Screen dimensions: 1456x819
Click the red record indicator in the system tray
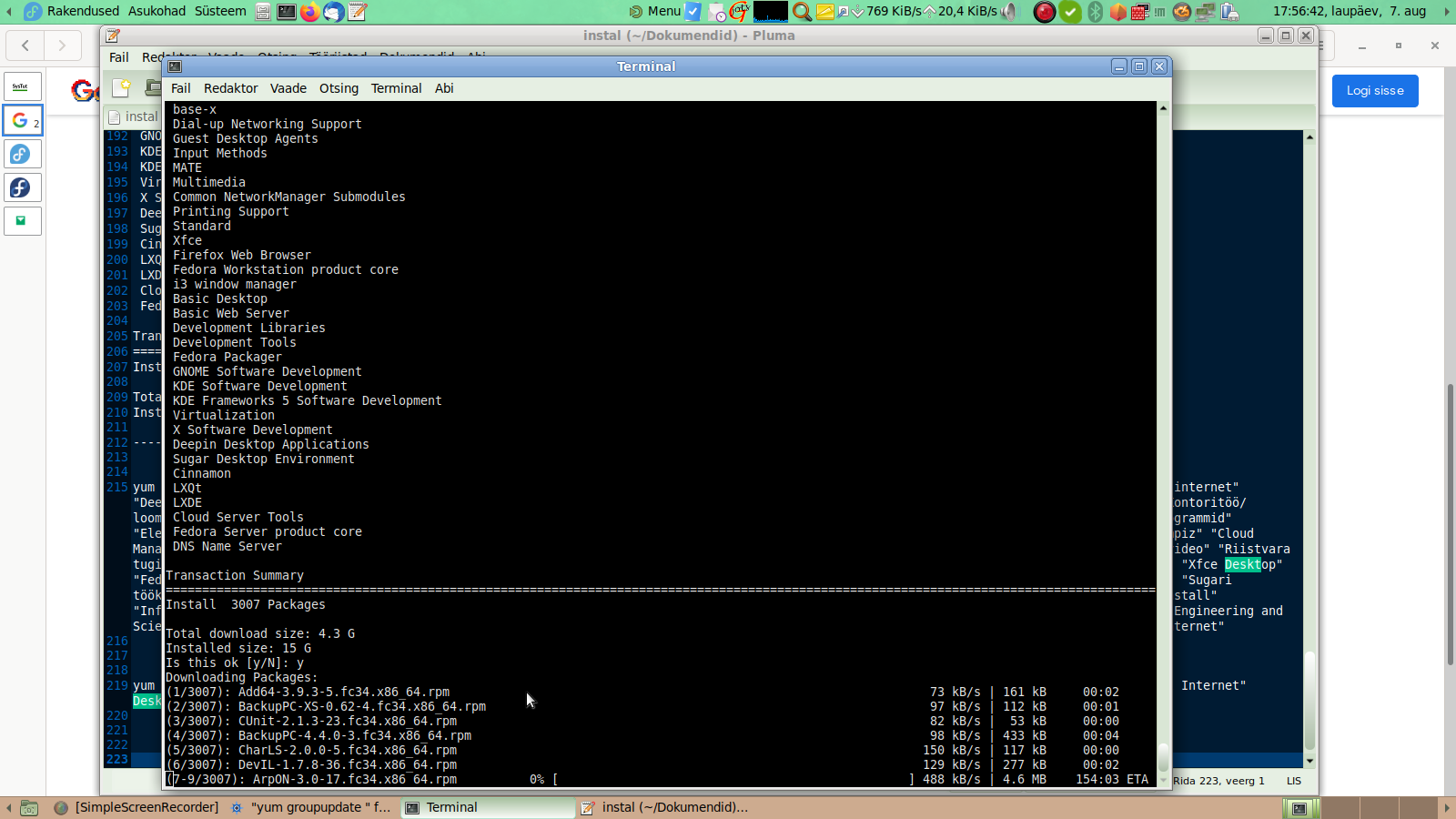click(1045, 11)
